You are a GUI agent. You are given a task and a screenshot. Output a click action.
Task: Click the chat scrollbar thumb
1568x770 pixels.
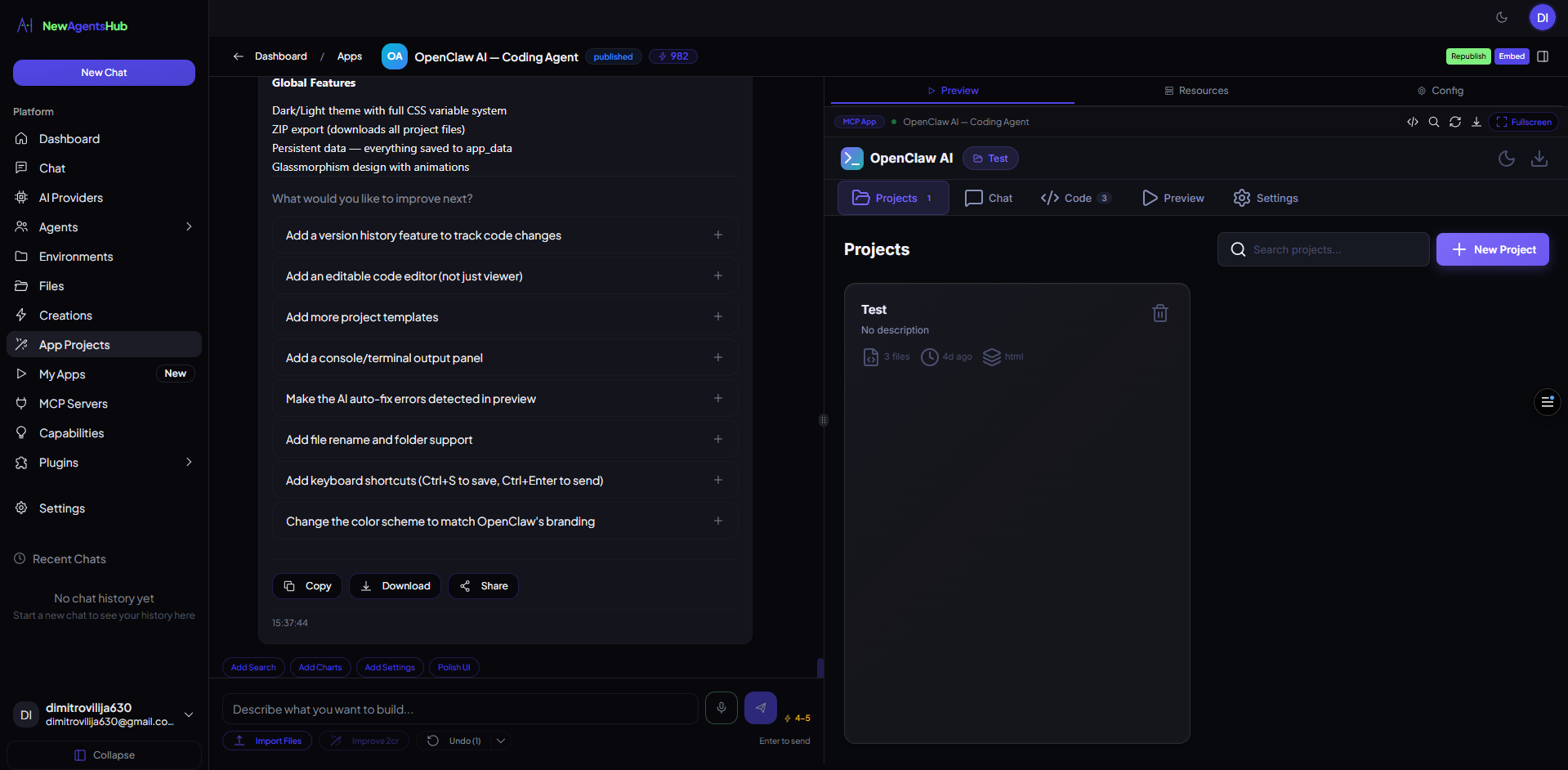pyautogui.click(x=820, y=667)
